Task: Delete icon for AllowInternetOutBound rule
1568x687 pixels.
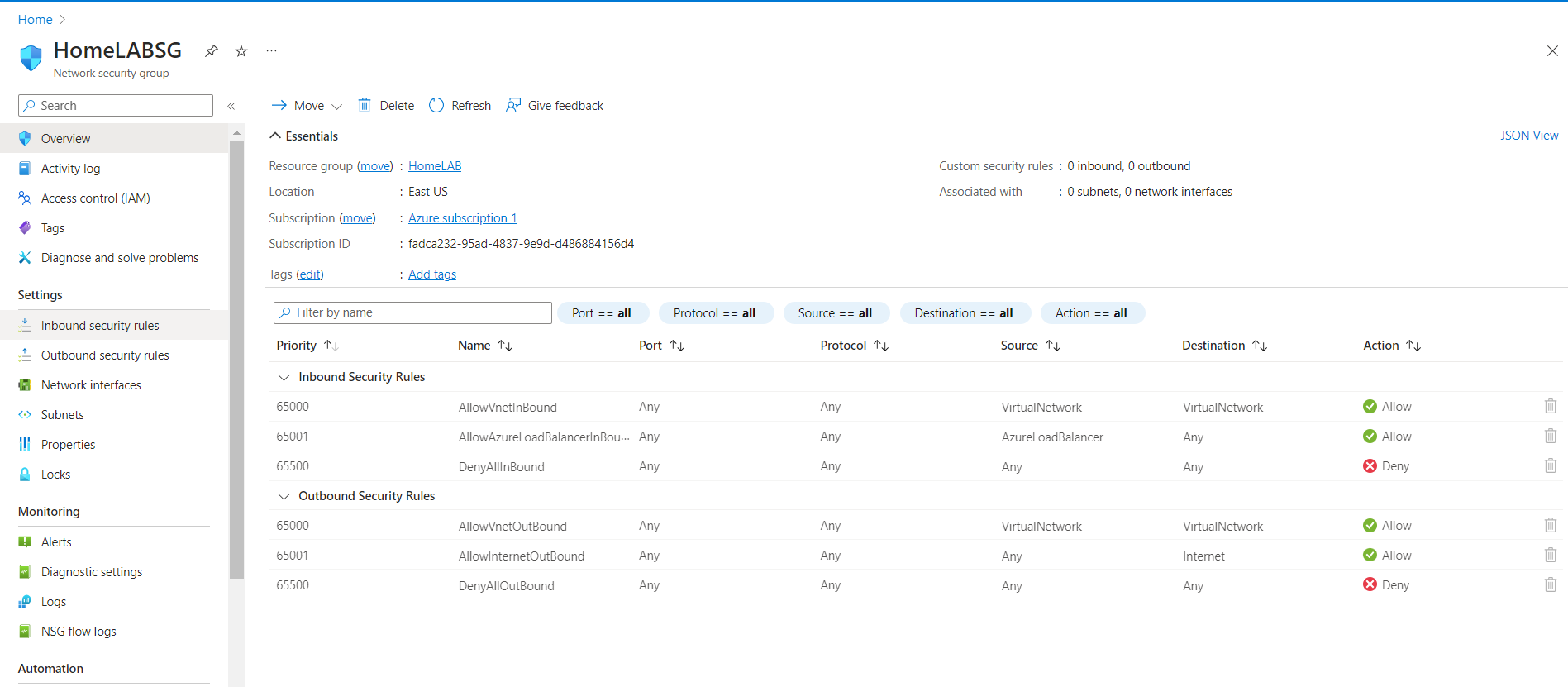Action: [x=1551, y=556]
